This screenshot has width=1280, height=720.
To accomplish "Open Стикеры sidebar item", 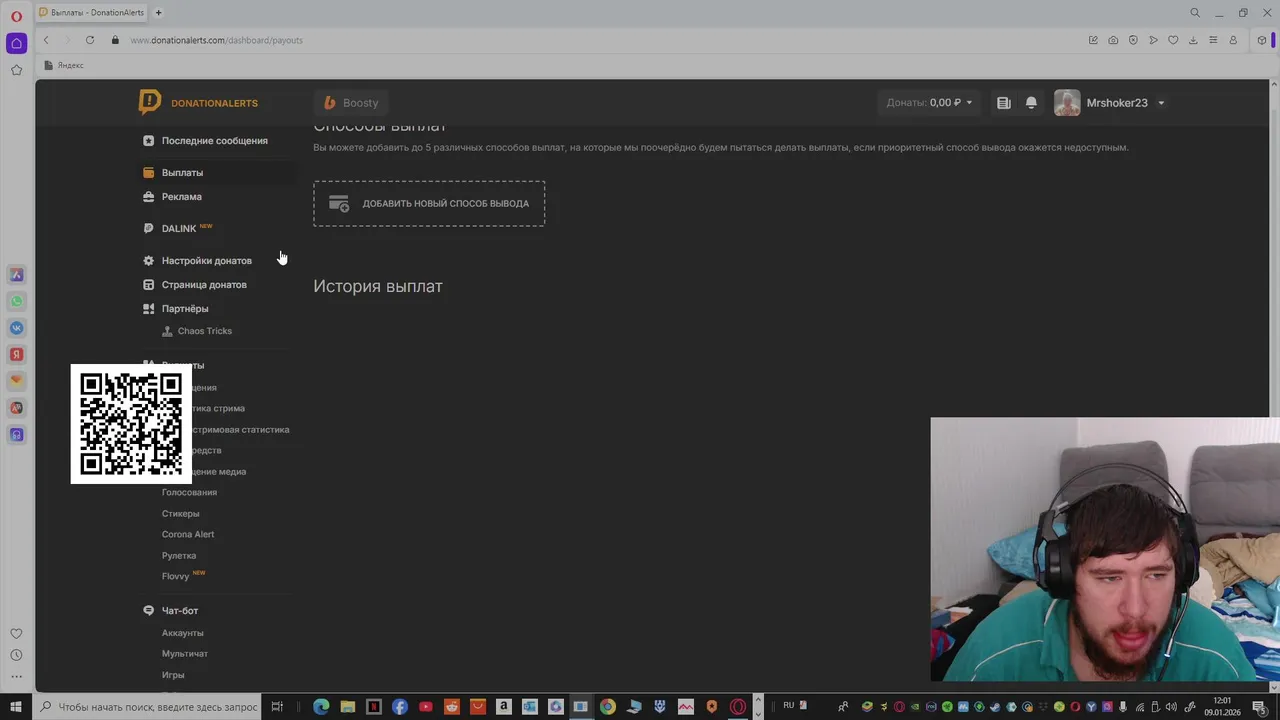I will [x=180, y=514].
